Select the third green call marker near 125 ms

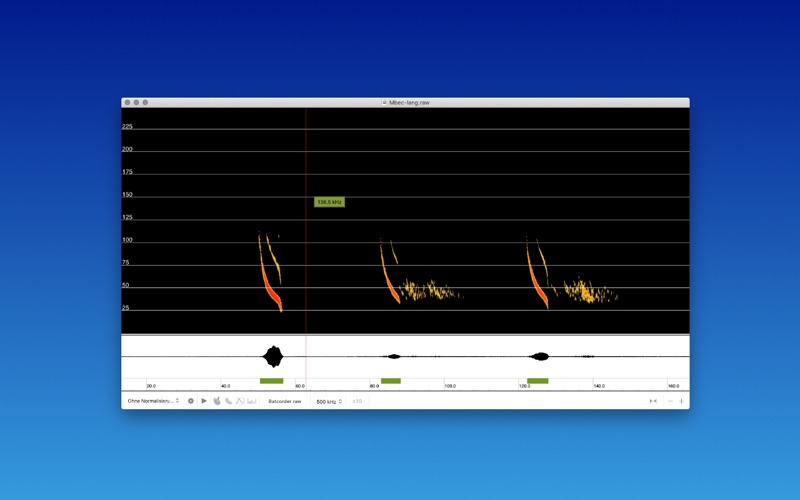tap(538, 381)
